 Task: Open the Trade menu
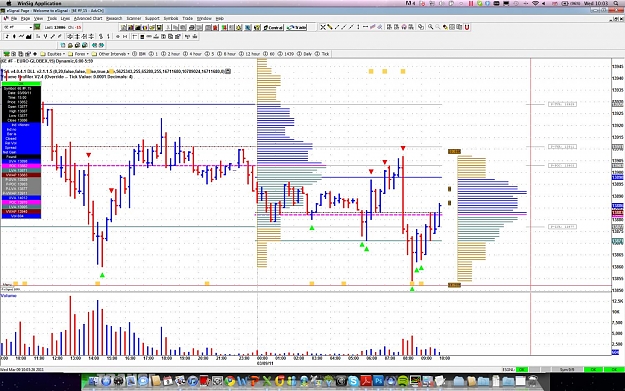(187, 18)
